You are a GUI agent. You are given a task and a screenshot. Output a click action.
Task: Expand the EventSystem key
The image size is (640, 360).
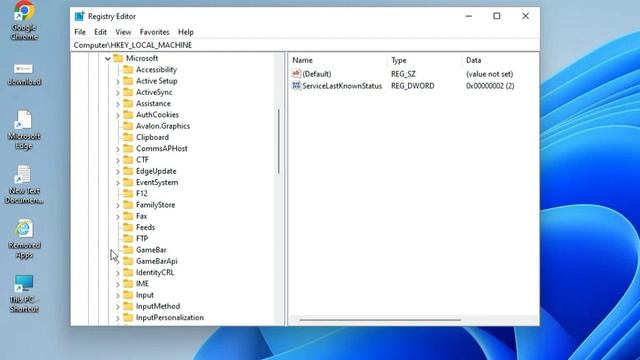[x=118, y=183]
